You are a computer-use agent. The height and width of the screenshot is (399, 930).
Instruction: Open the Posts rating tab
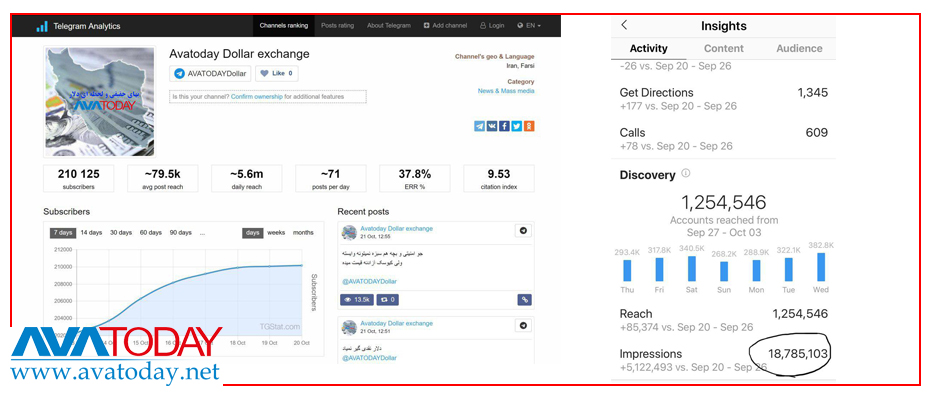tap(337, 25)
